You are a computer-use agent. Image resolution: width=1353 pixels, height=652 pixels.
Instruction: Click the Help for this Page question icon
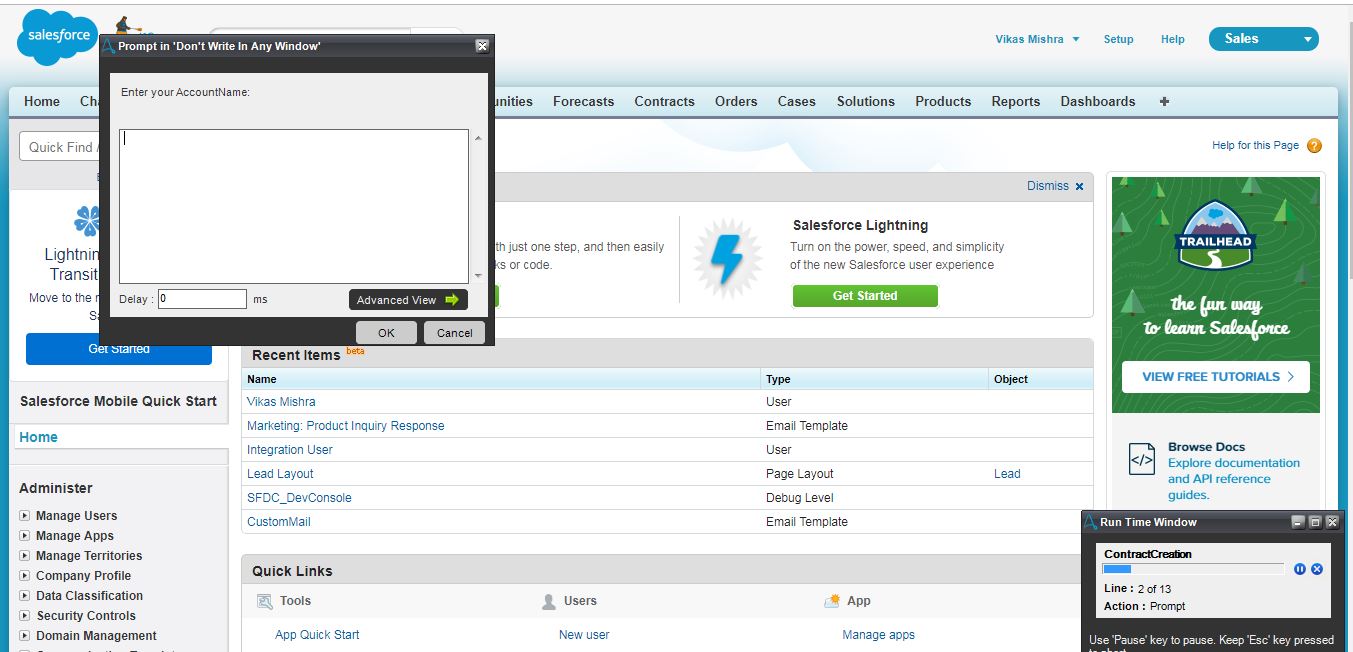coord(1314,146)
